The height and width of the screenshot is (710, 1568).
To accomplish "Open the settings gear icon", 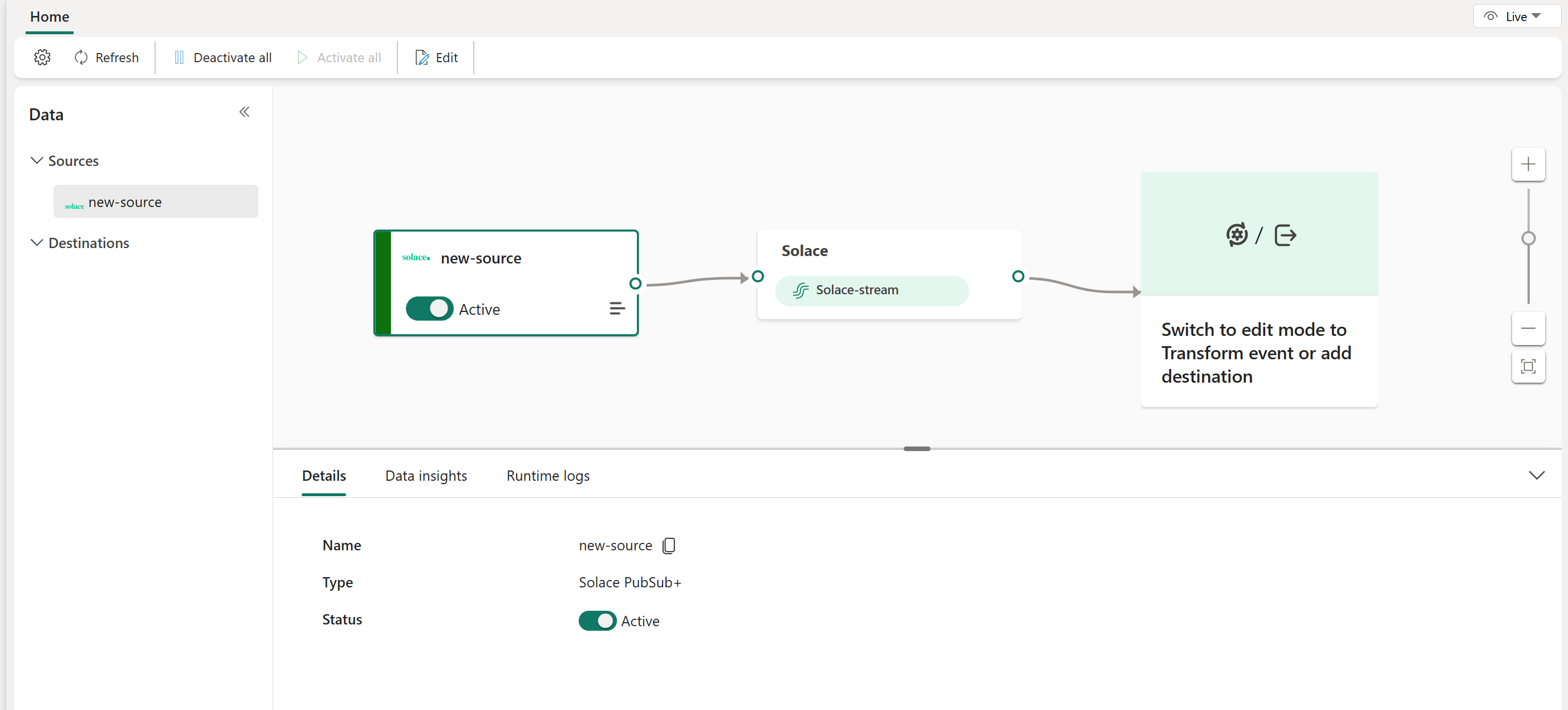I will tap(42, 57).
